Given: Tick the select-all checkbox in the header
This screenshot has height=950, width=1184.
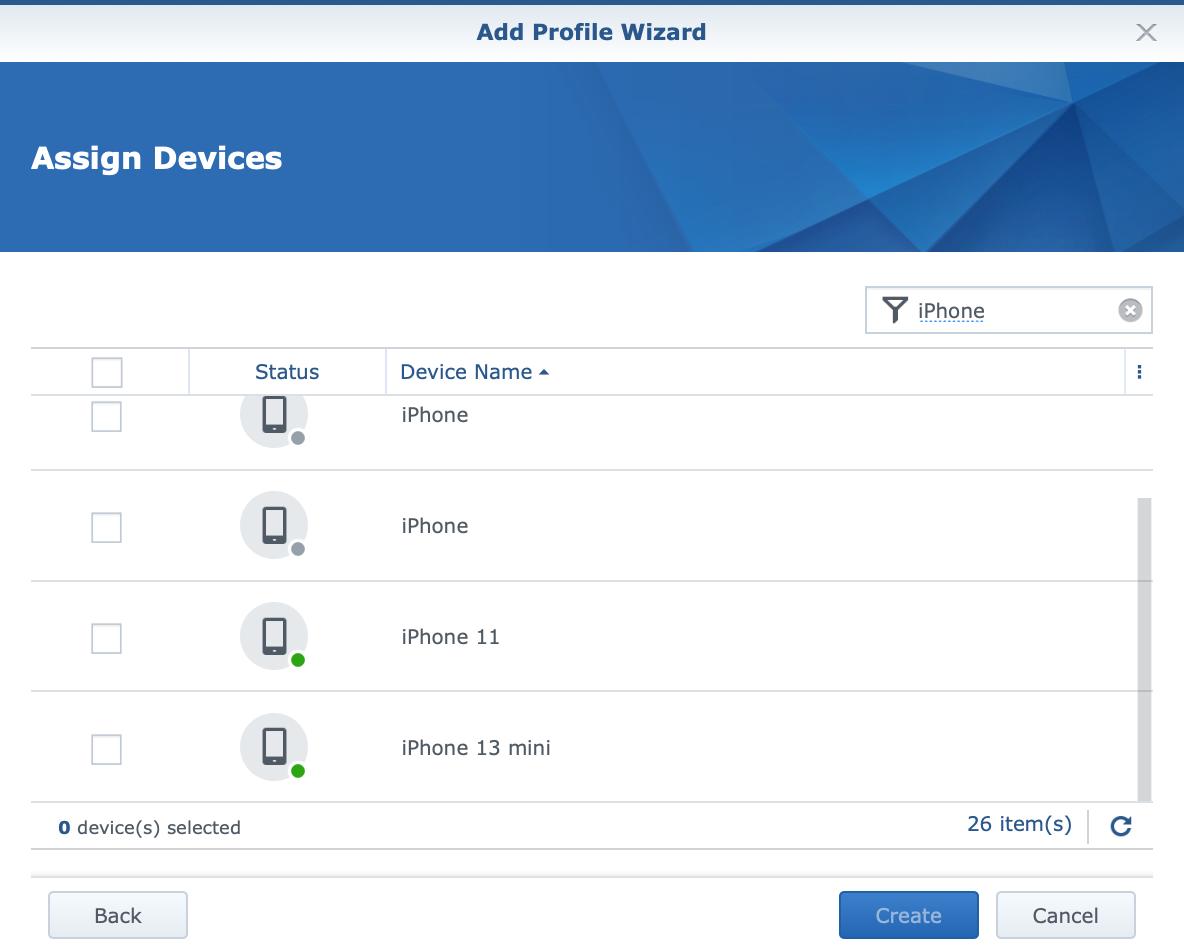Looking at the screenshot, I should pos(106,372).
